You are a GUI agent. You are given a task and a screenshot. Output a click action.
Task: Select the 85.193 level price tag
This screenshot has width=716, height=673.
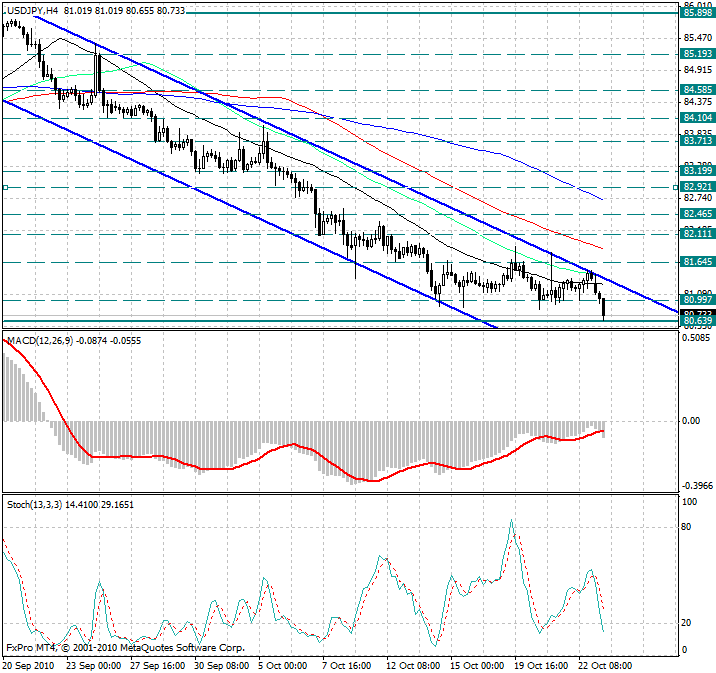click(698, 54)
